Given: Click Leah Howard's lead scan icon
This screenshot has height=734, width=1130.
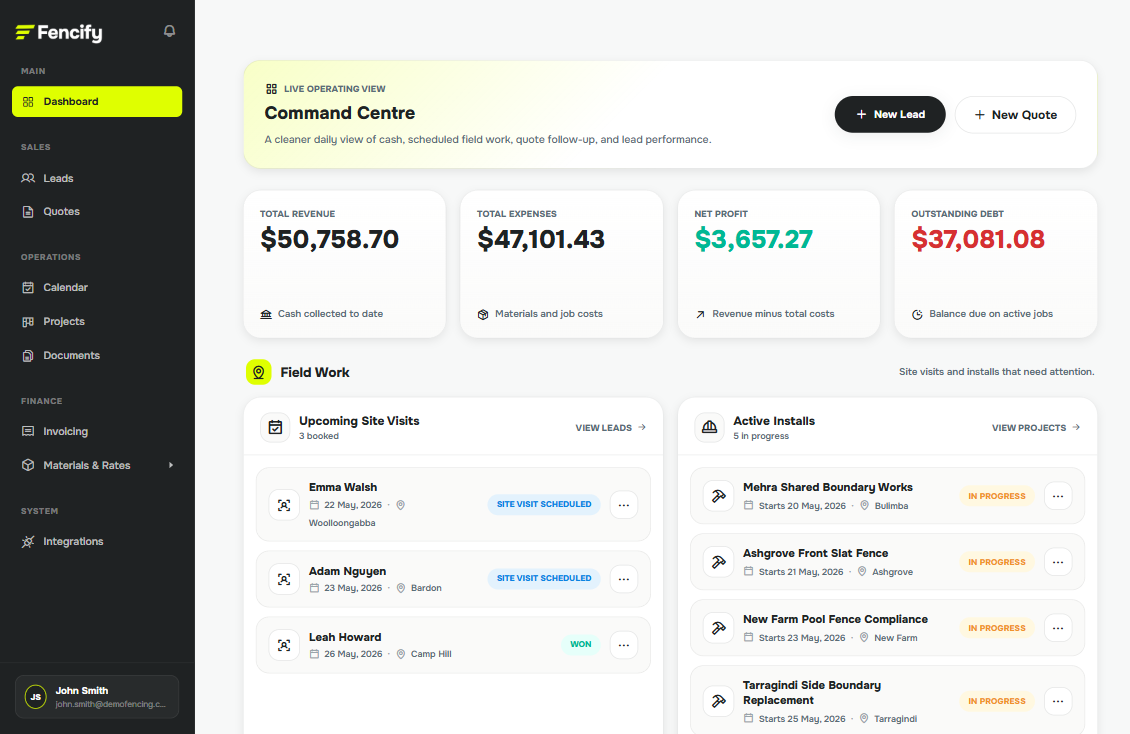Looking at the screenshot, I should pos(284,645).
